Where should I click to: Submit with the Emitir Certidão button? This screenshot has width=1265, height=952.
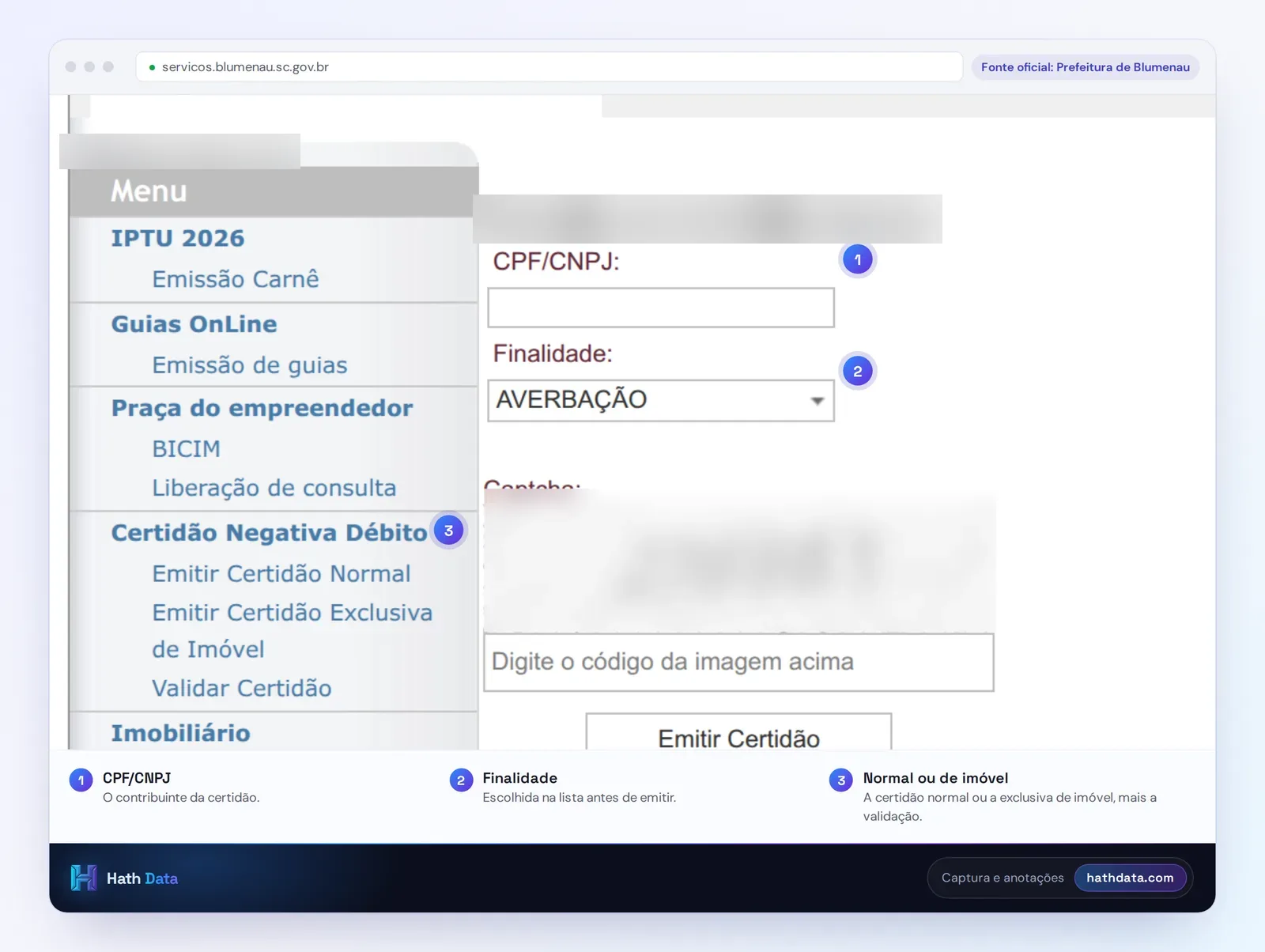pos(738,732)
